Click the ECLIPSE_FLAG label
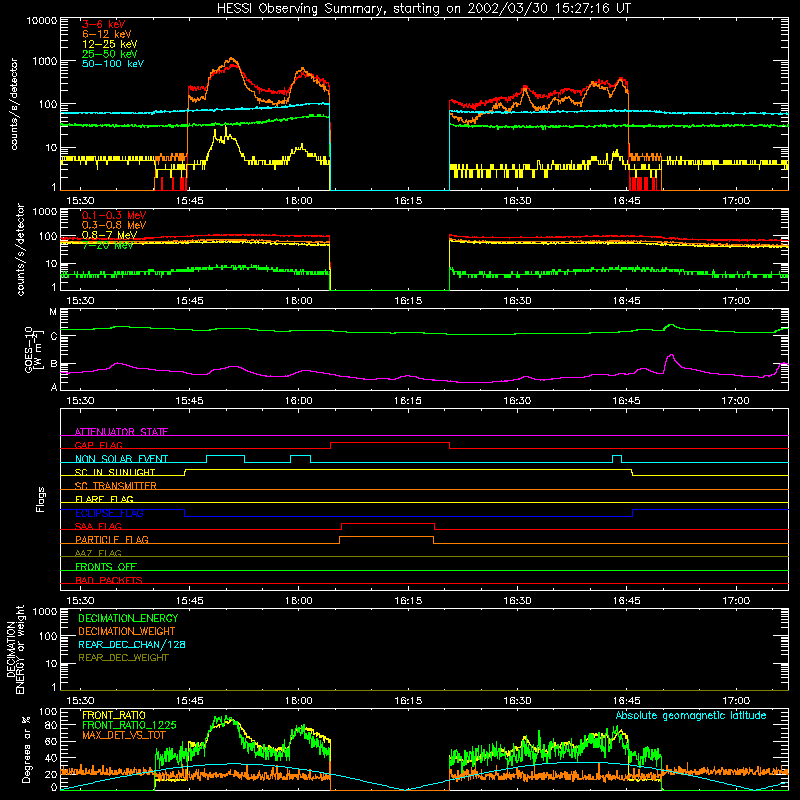This screenshot has width=800, height=800. coord(109,513)
